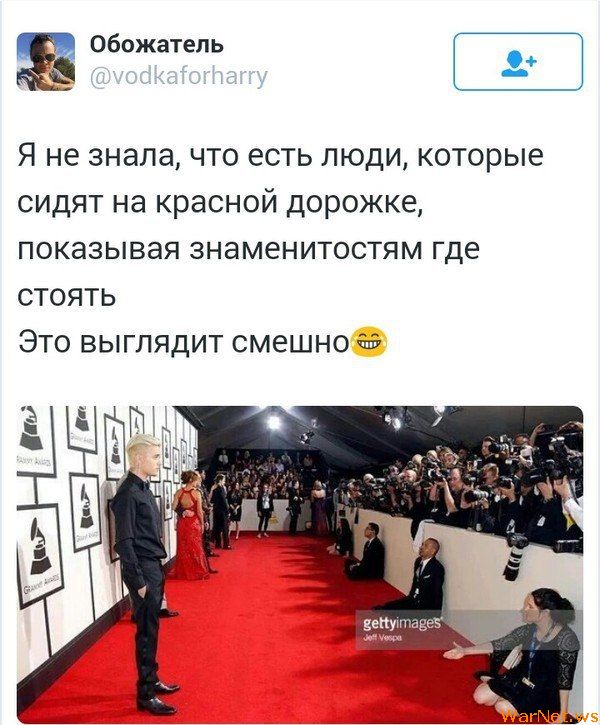The image size is (600, 725).
Task: Click the text 'Это выглядит смешно'
Action: [x=184, y=344]
